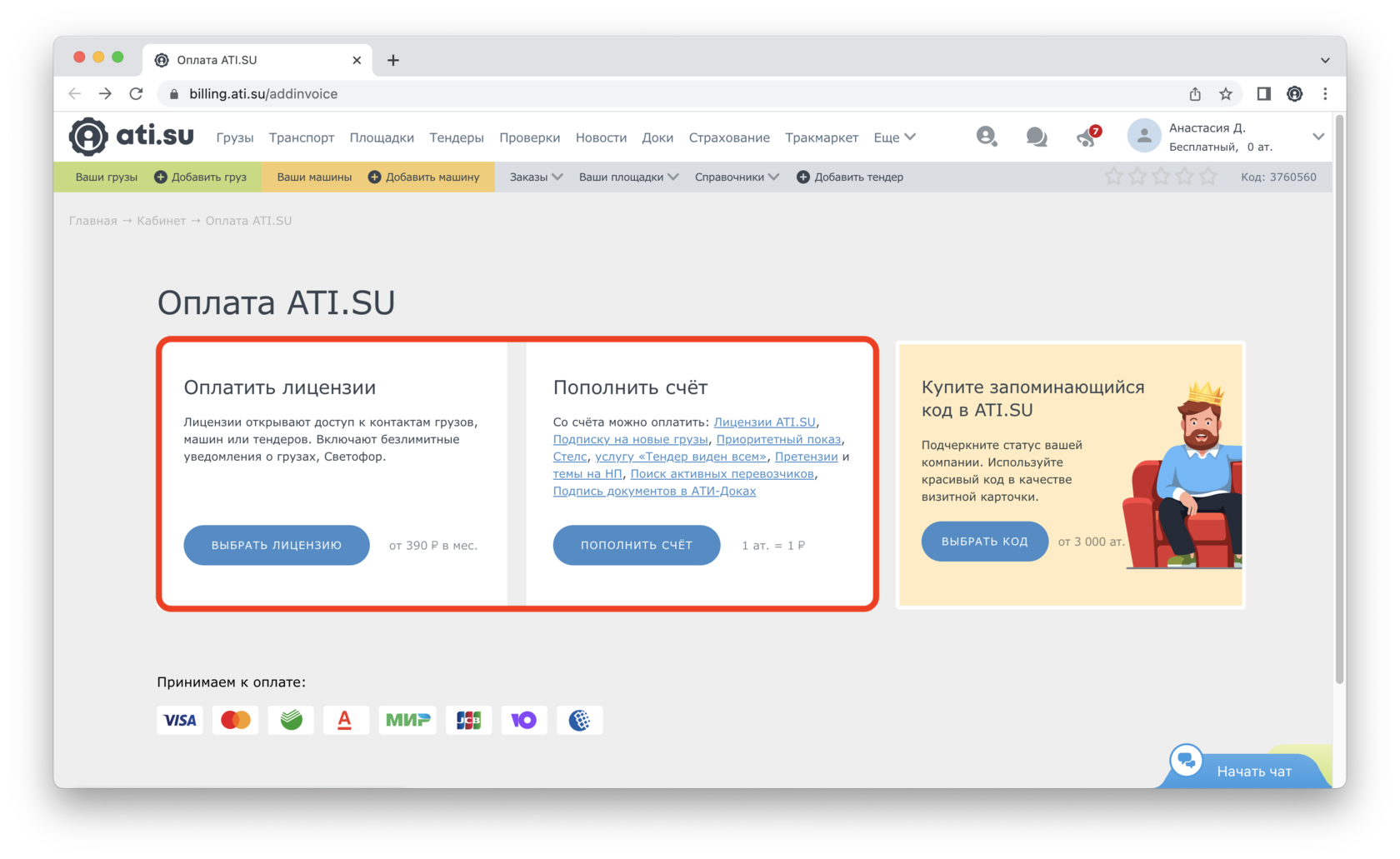The width and height of the screenshot is (1400, 859).
Task: Open the Проверки menu item
Action: (529, 137)
